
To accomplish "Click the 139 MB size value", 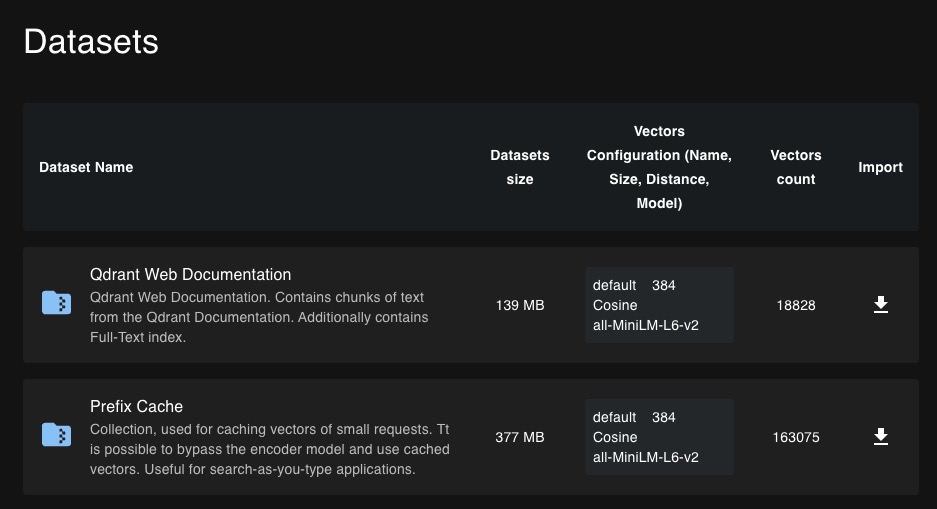I will pos(520,305).
